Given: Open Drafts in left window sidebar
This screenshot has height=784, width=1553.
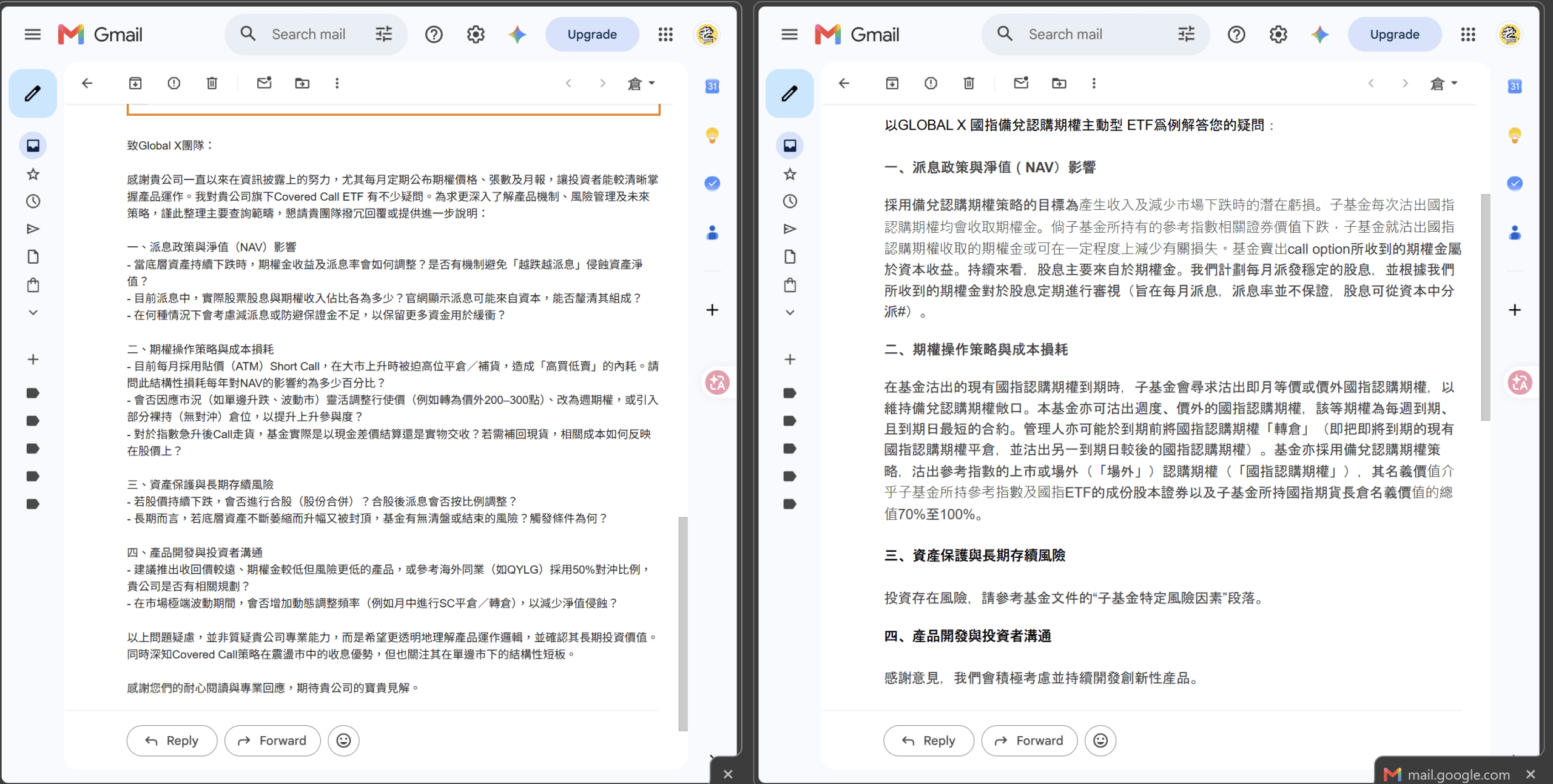Looking at the screenshot, I should (x=33, y=257).
